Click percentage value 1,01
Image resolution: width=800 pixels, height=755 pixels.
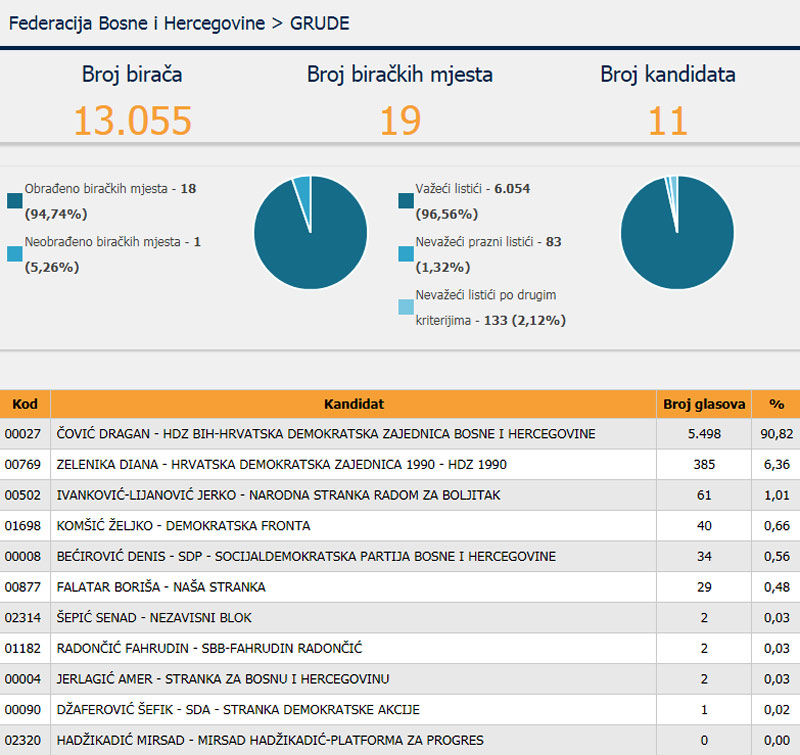pyautogui.click(x=777, y=495)
